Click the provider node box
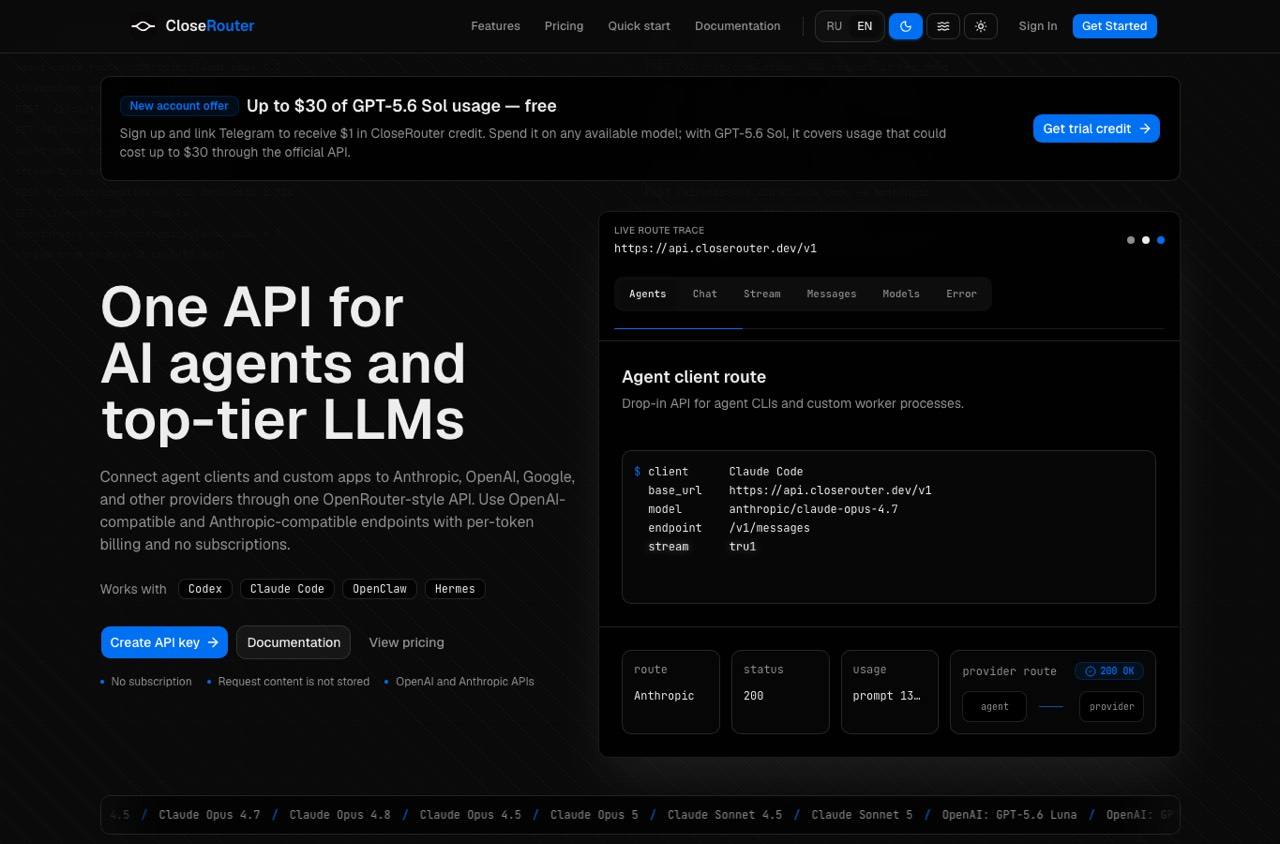 coord(1111,706)
